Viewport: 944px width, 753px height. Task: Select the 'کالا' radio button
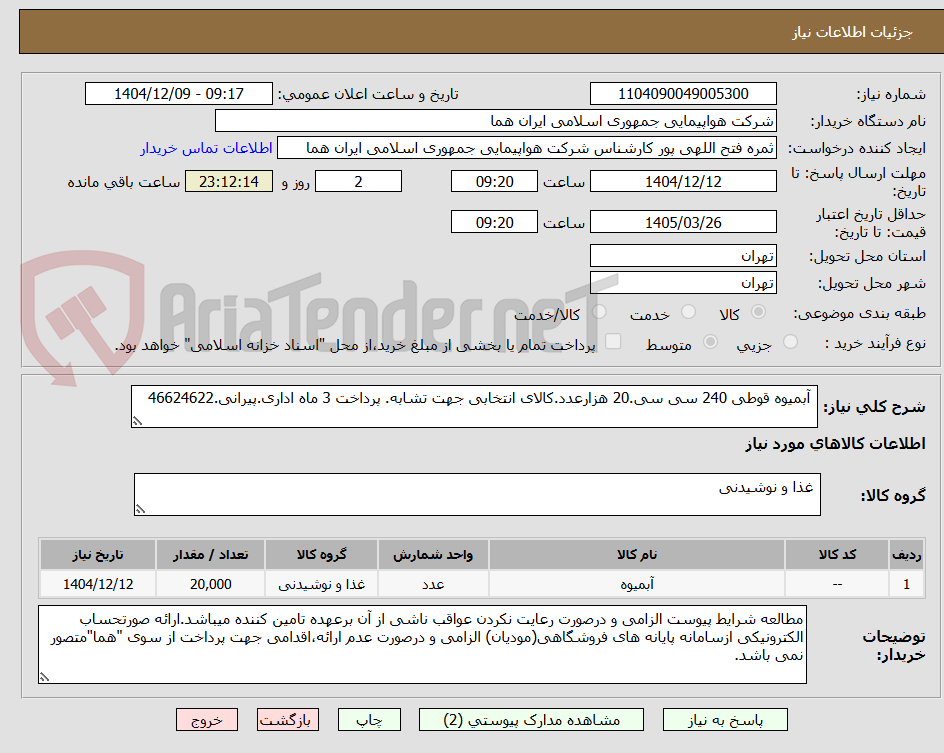[759, 312]
